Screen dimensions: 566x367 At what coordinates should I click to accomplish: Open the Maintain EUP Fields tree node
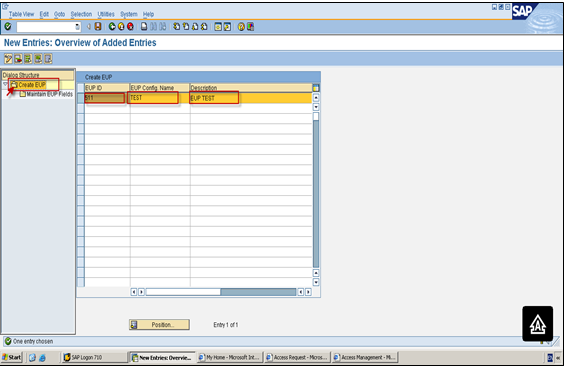click(46, 94)
